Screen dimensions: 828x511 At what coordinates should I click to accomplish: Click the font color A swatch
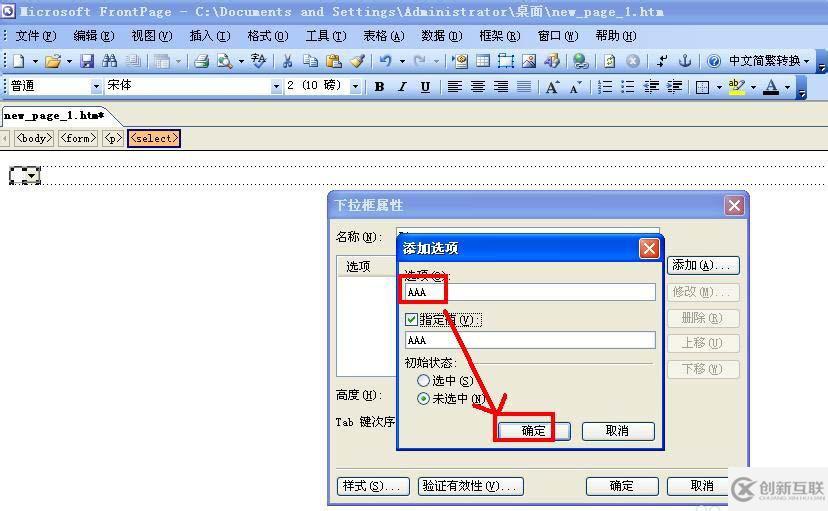(x=771, y=87)
